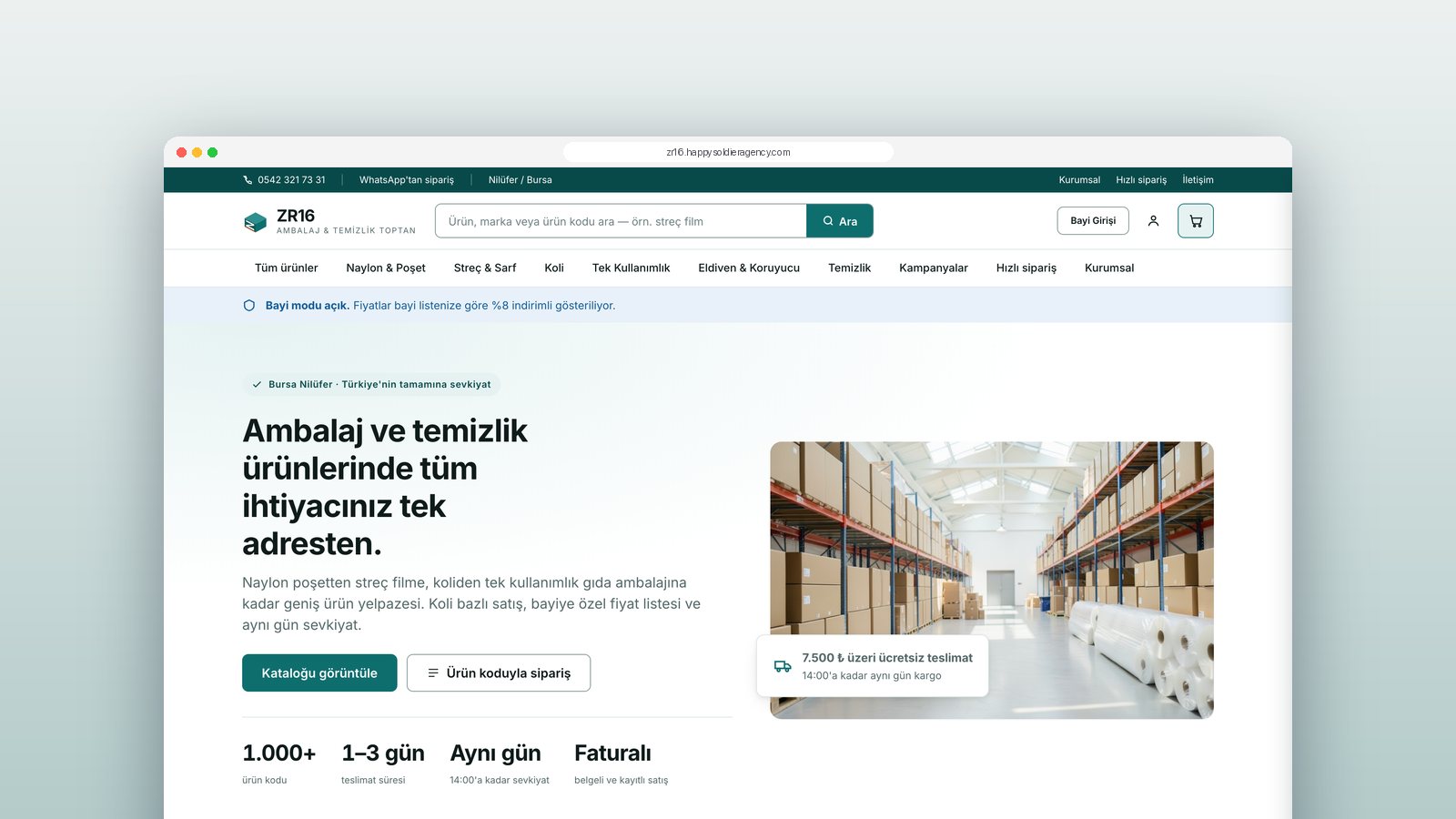Viewport: 1456px width, 819px height.
Task: Click the phone icon beside 0542 321 73 31
Action: pos(248,180)
